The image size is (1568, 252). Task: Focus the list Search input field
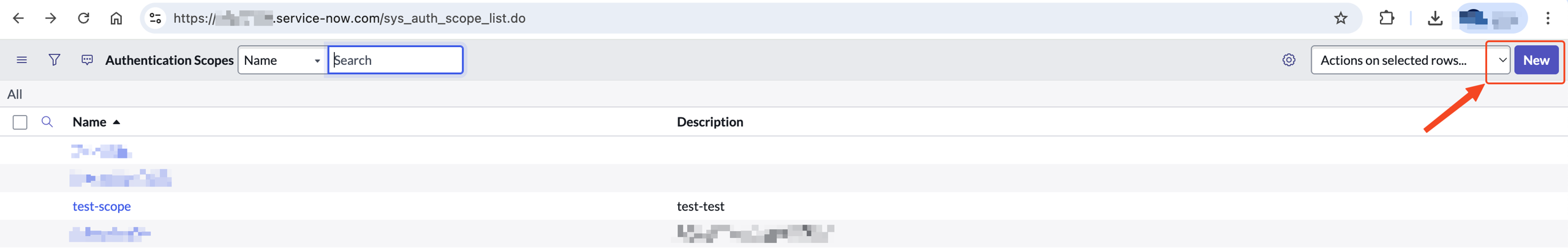click(396, 60)
